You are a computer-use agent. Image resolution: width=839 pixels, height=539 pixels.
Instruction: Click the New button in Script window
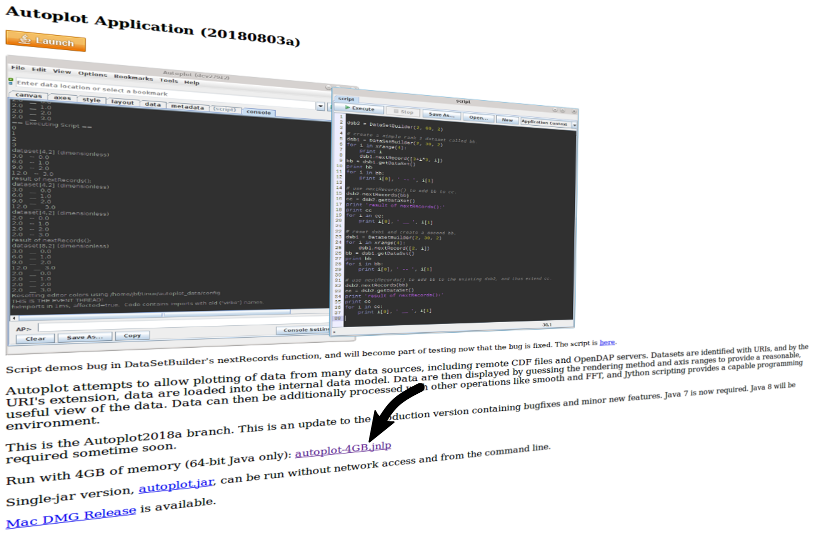tap(507, 120)
